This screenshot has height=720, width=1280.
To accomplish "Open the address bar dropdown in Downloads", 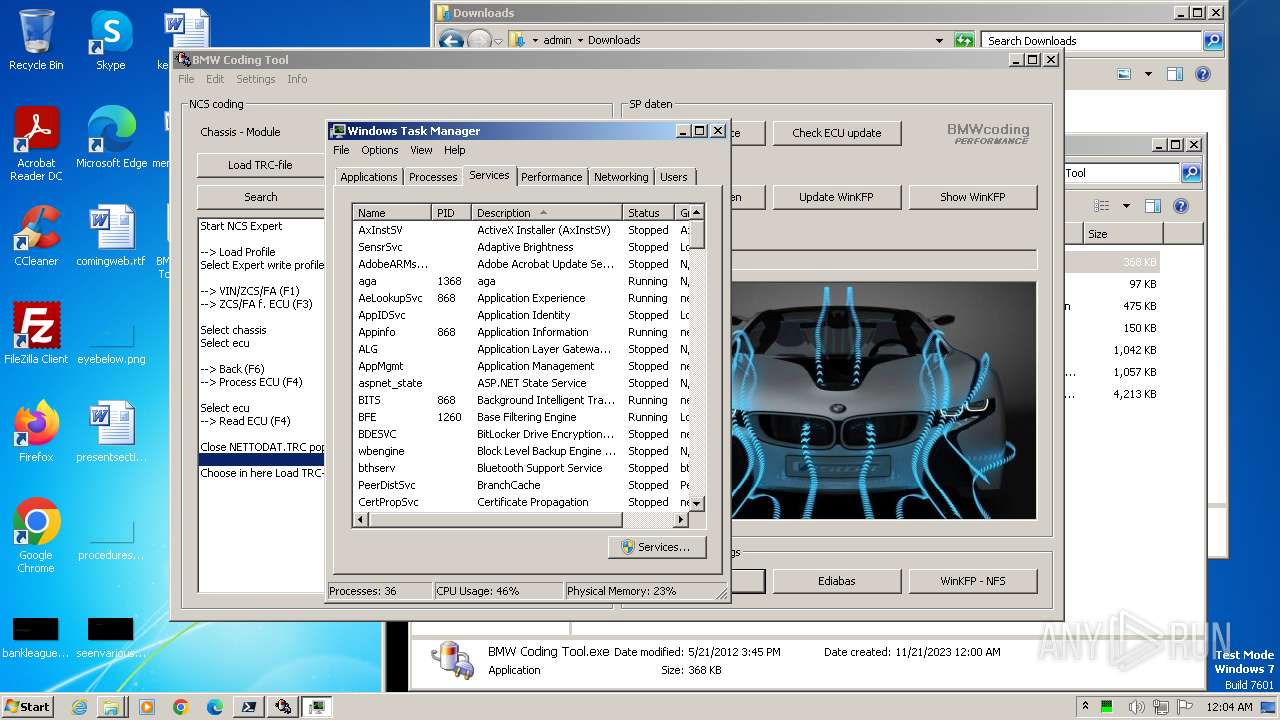I will [x=939, y=40].
